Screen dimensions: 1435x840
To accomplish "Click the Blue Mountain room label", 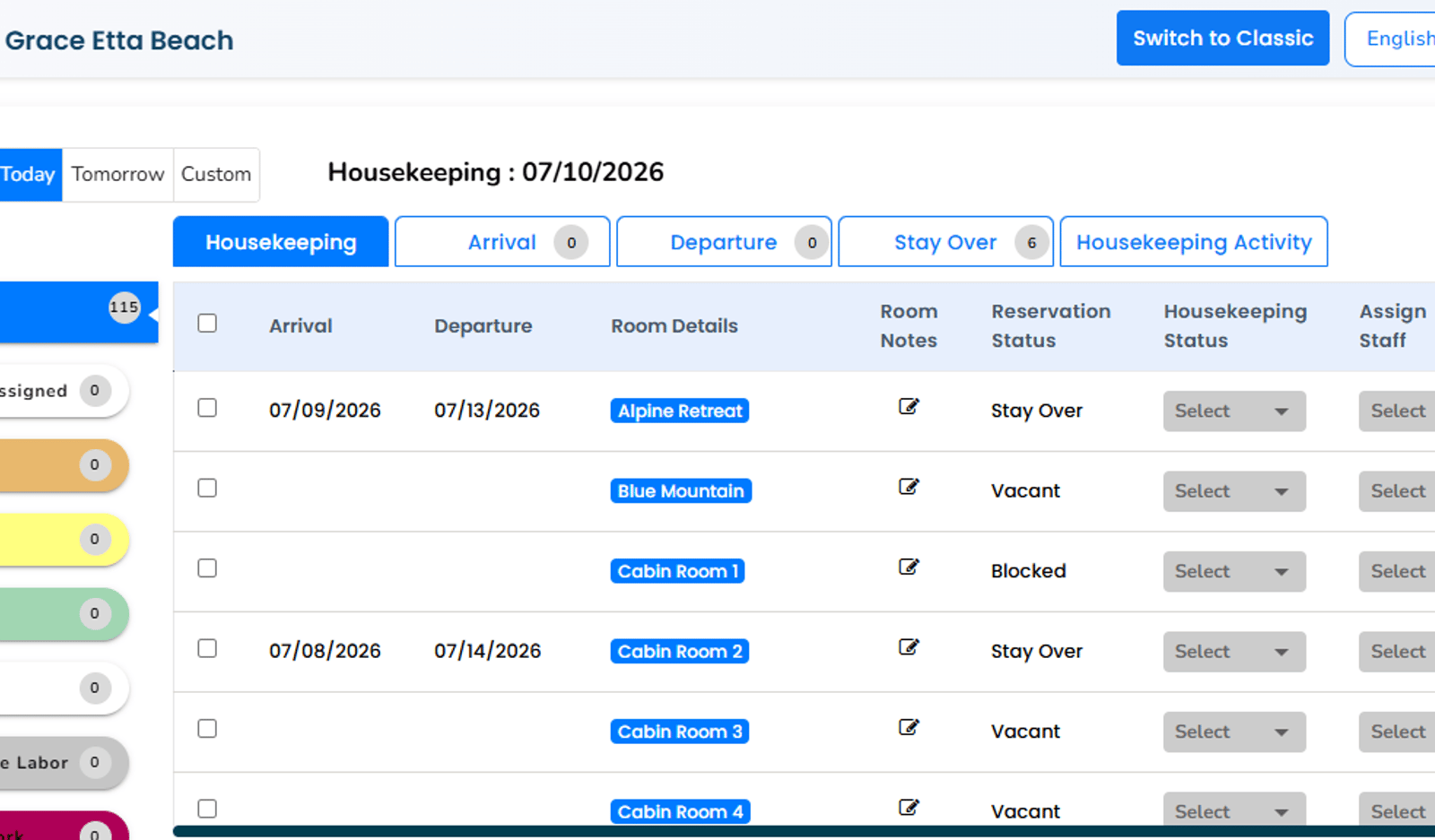I will click(x=681, y=491).
